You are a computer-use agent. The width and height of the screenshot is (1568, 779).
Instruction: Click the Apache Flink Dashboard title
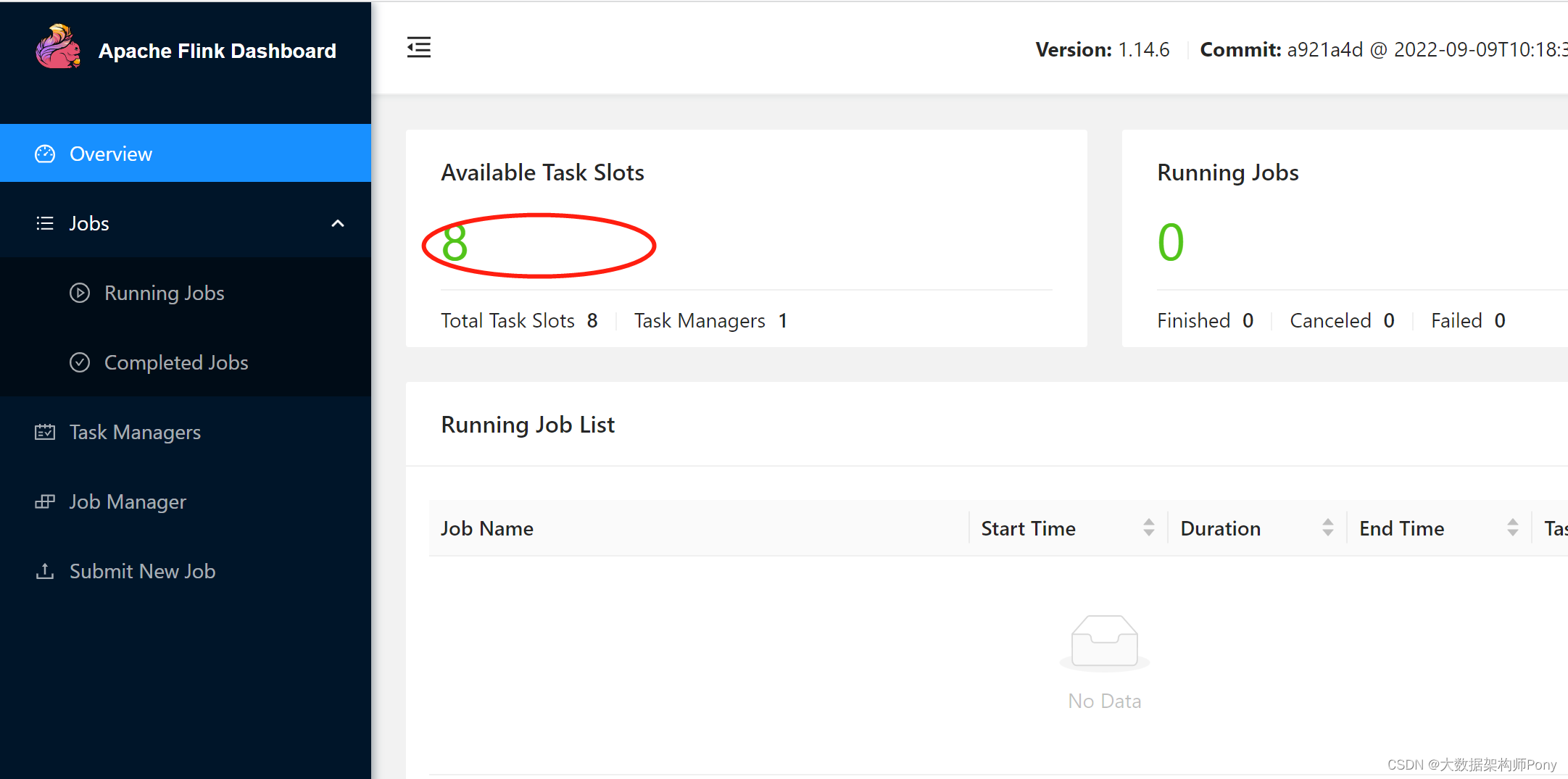217,51
